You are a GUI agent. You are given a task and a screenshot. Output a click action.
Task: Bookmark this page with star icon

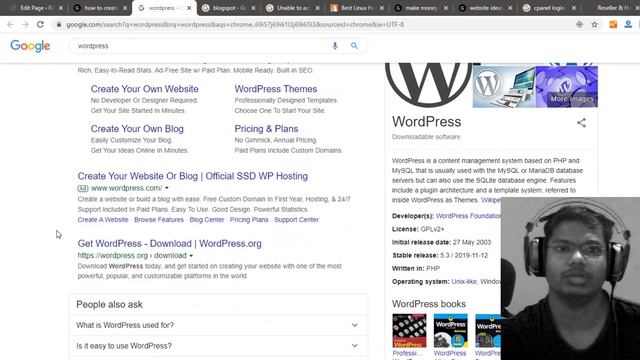click(594, 24)
